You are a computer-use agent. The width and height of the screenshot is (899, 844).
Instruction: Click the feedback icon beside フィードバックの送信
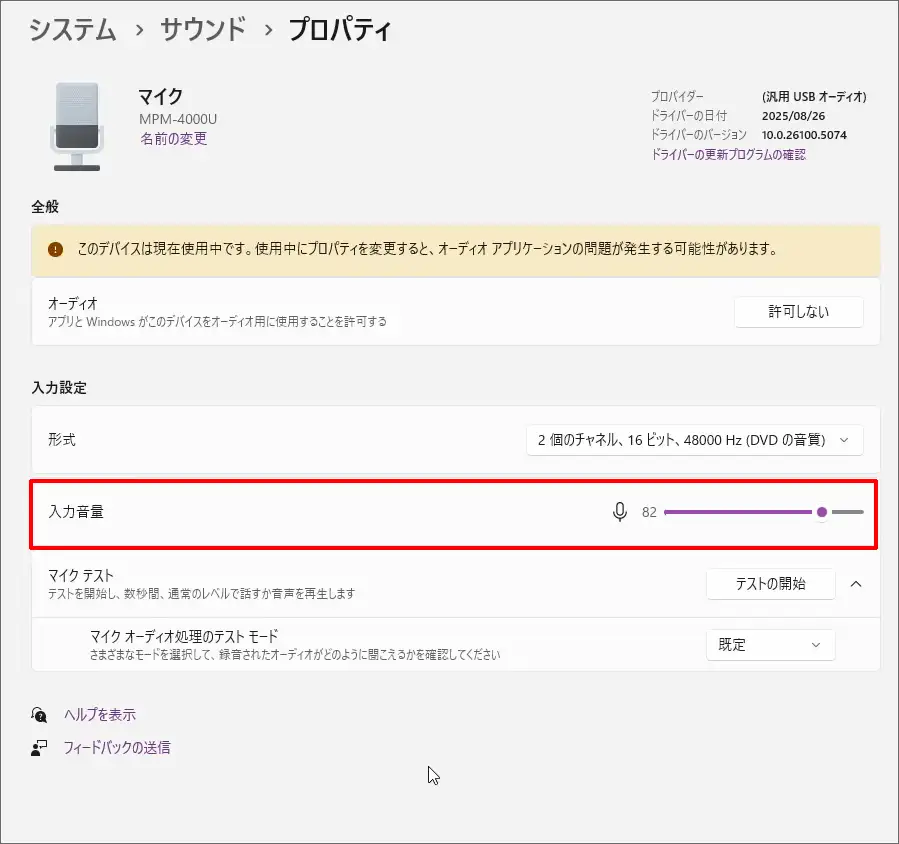tap(40, 747)
